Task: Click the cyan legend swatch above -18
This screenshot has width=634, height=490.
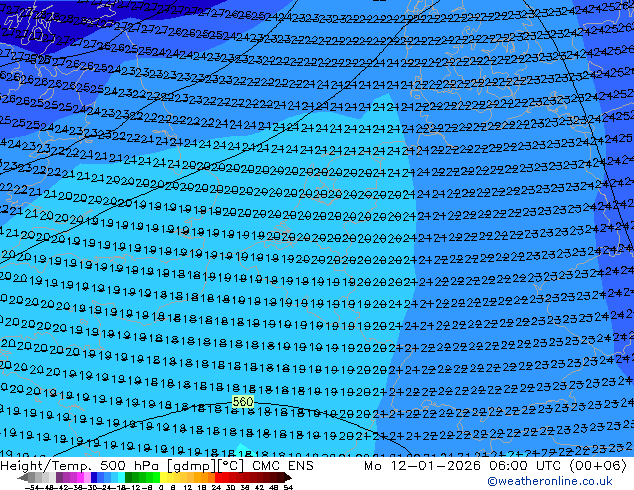Action: 121,478
